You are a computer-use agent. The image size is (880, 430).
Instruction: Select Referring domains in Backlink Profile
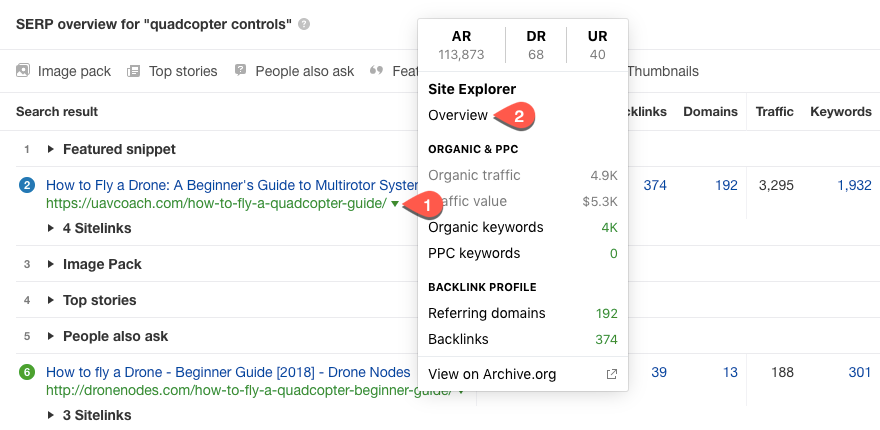(x=487, y=313)
